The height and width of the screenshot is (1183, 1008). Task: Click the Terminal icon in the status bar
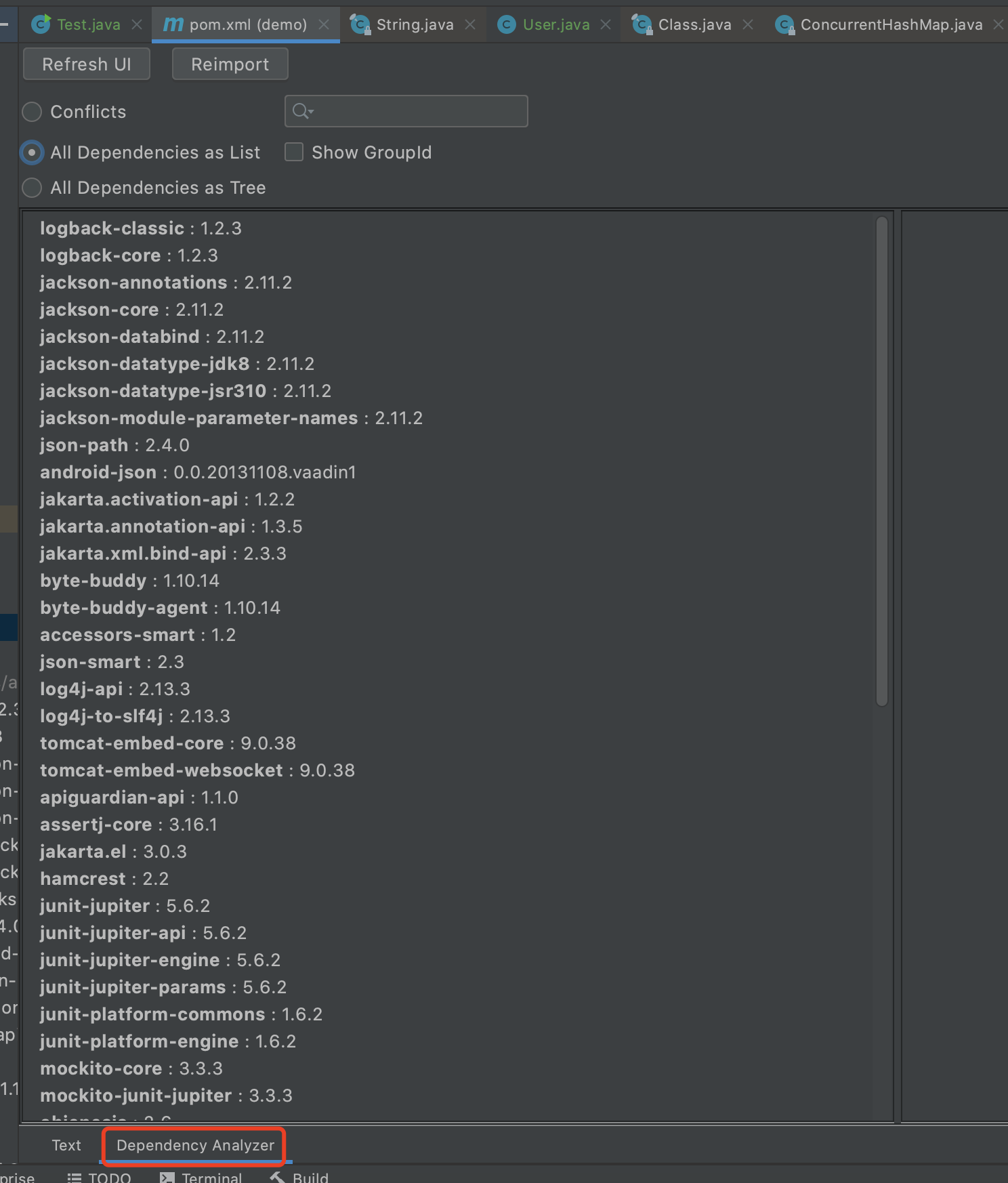coord(167,1178)
